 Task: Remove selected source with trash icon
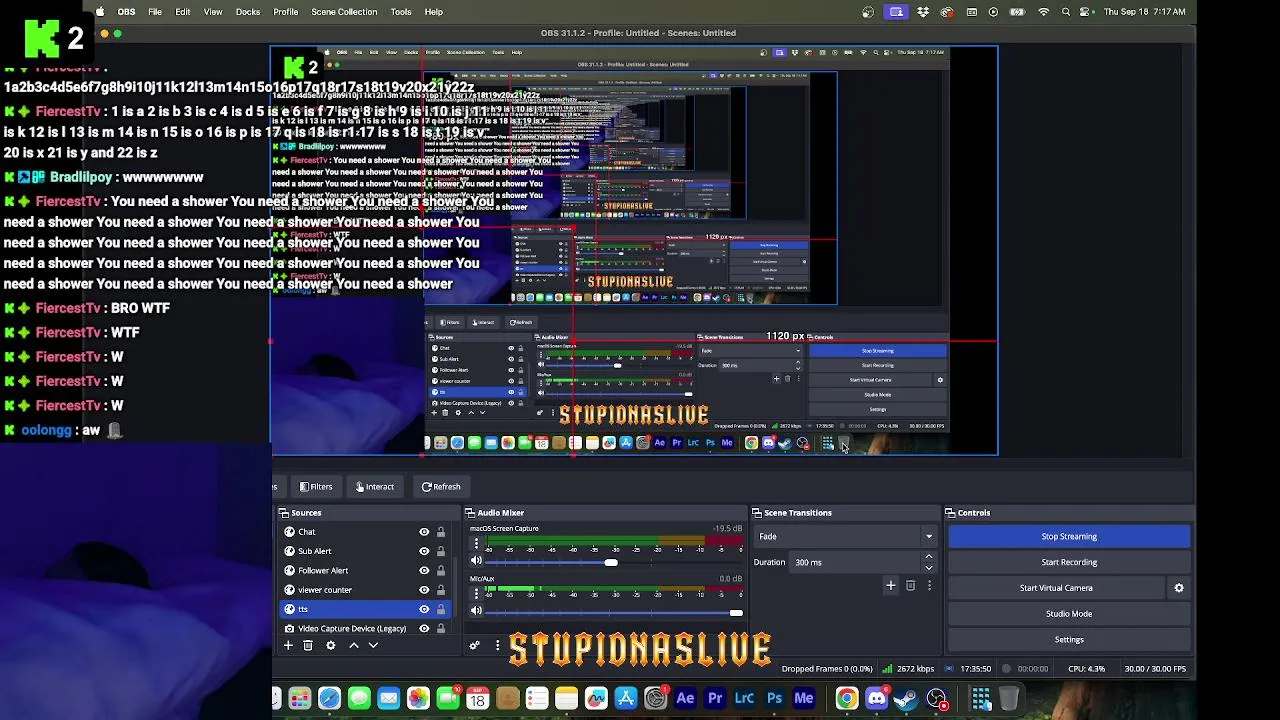308,645
